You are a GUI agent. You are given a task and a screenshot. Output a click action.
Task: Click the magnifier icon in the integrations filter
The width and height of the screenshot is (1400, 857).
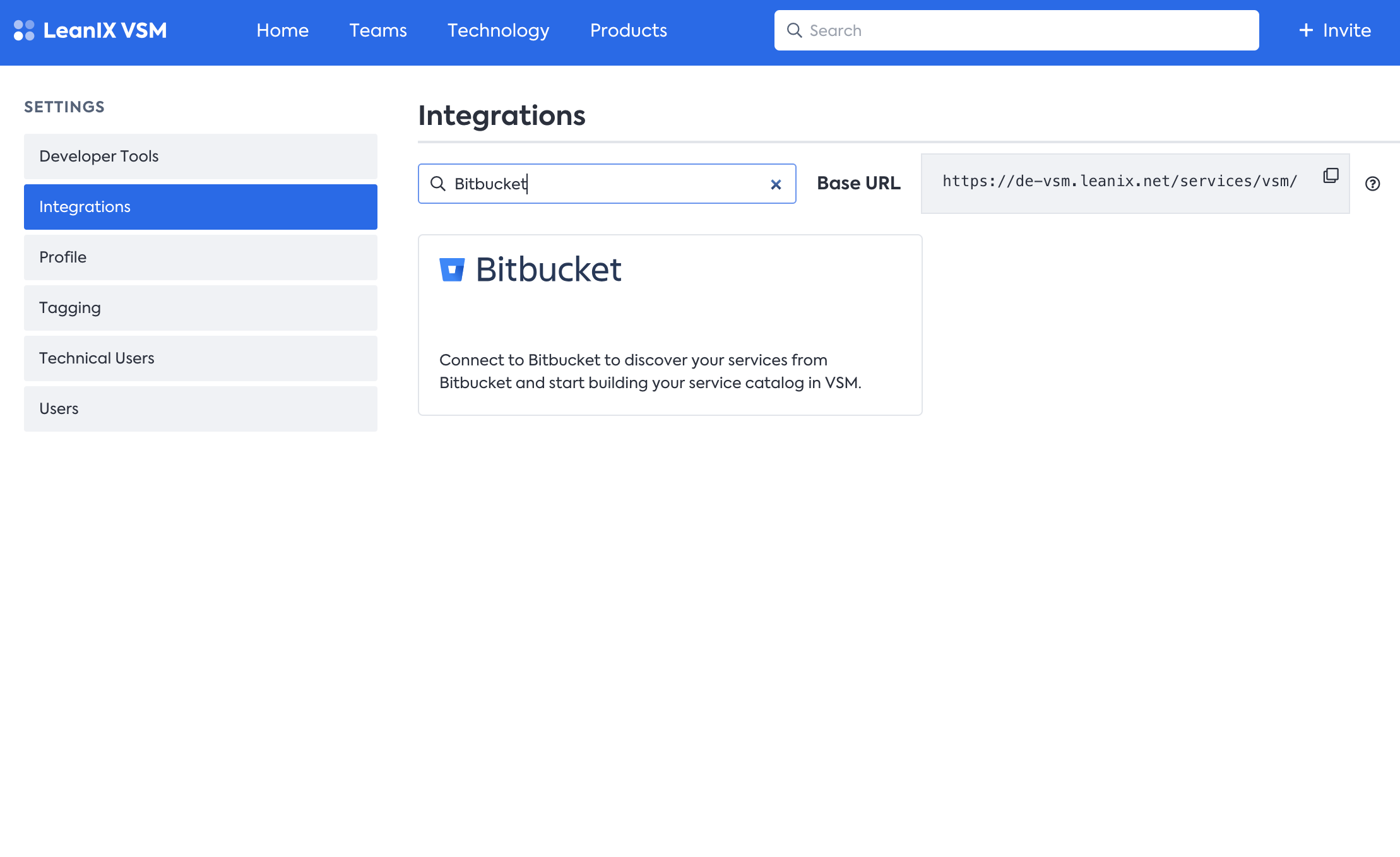point(438,184)
